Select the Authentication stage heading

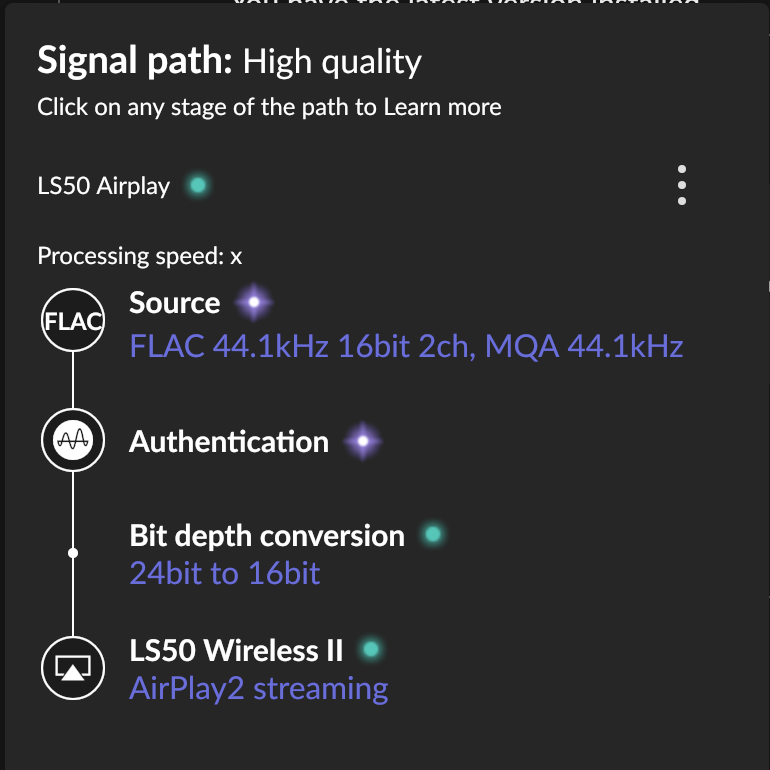tap(229, 441)
